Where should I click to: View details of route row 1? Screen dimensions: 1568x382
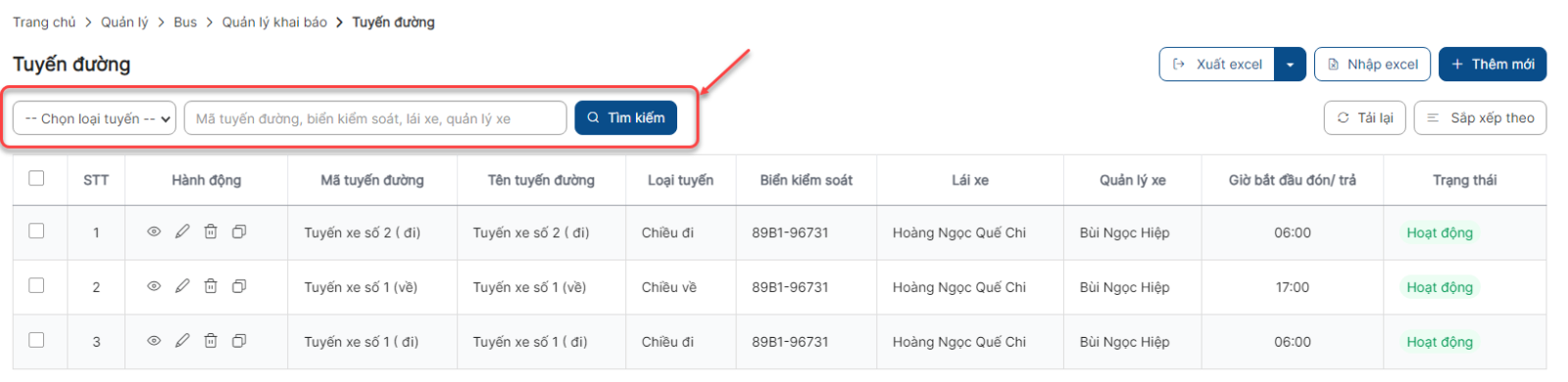[x=154, y=232]
